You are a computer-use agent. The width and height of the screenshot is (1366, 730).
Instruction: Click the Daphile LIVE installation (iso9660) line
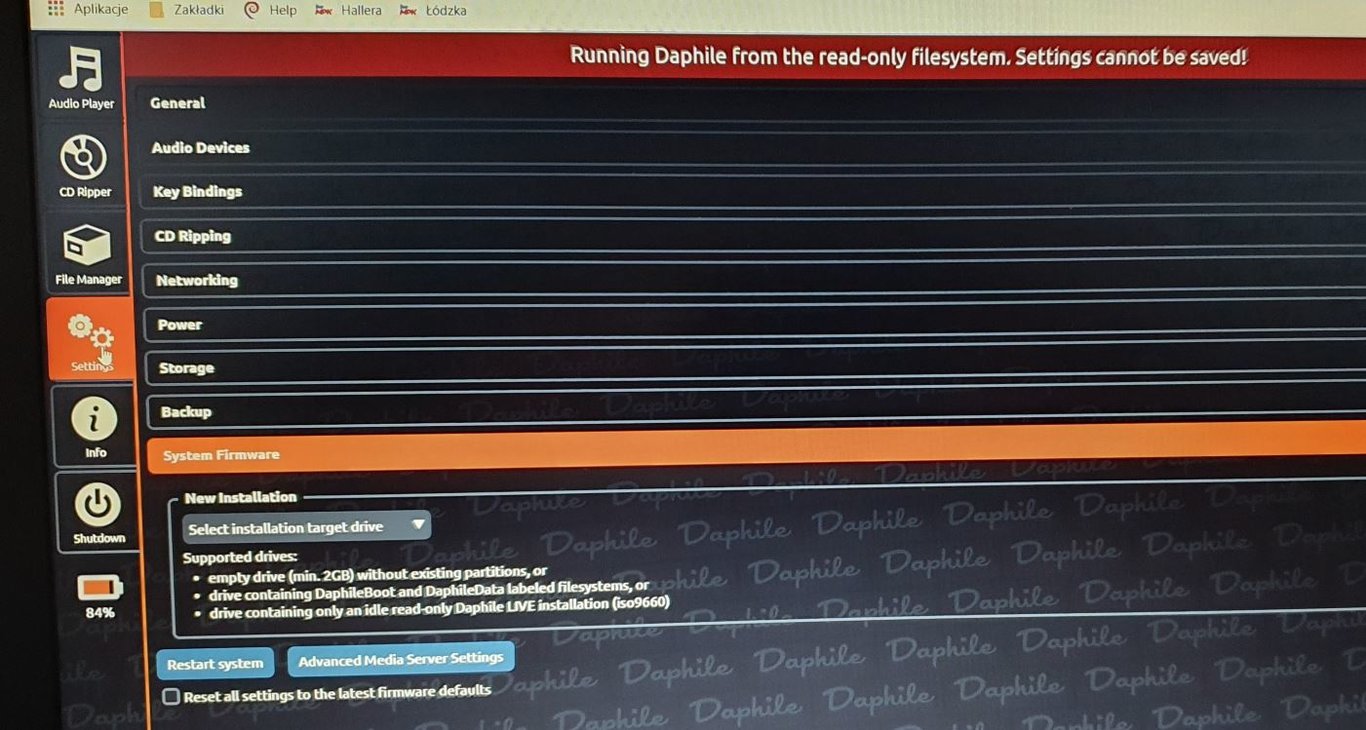click(439, 607)
